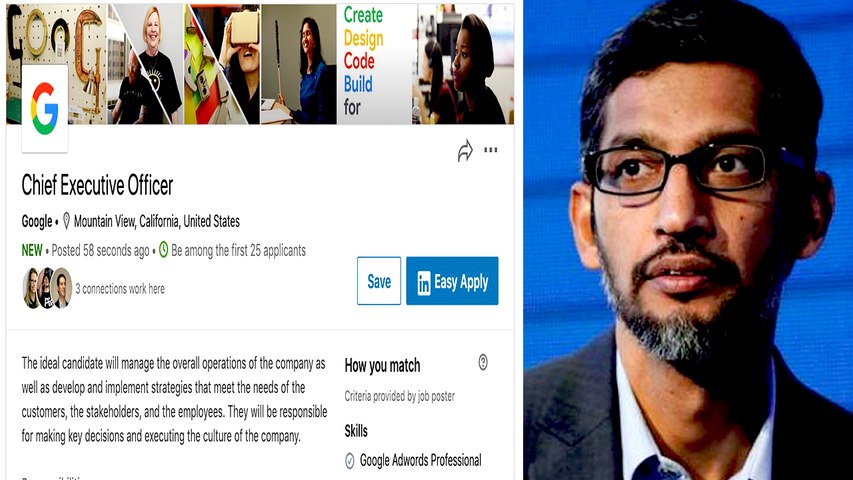Click the green clock icon
853x480 pixels.
pos(163,250)
